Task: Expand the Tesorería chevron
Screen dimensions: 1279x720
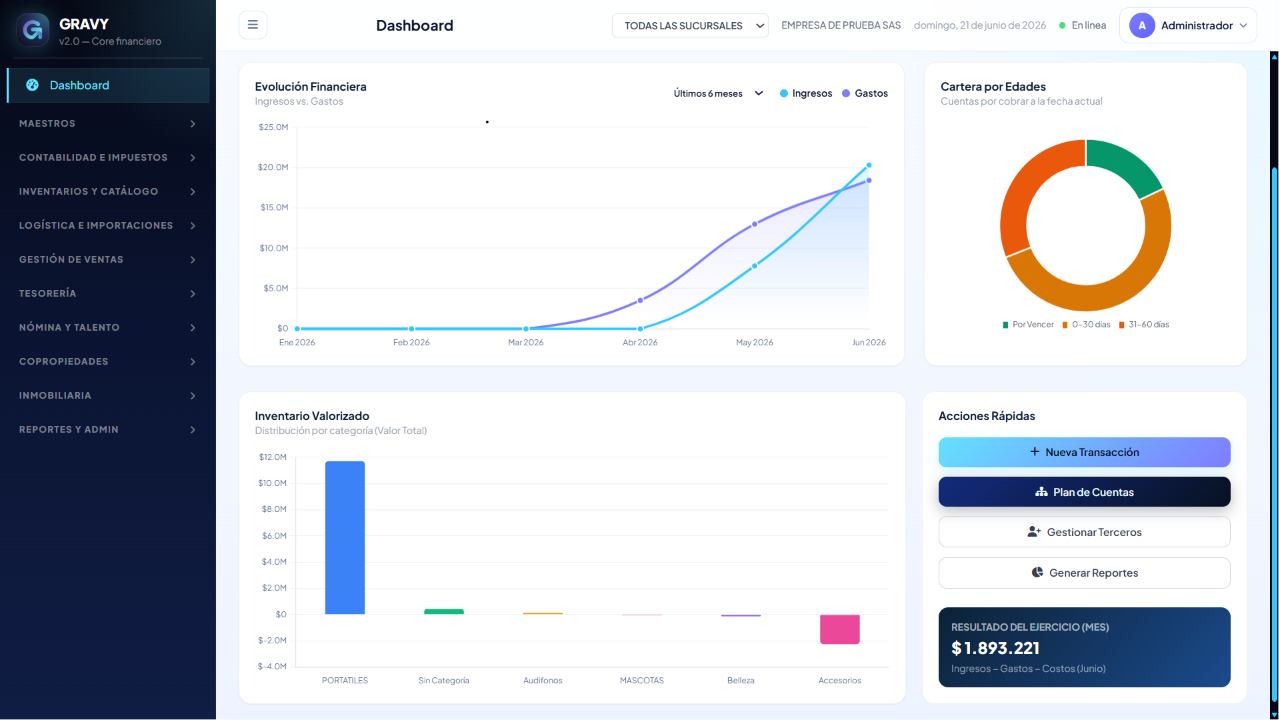Action: 193,293
